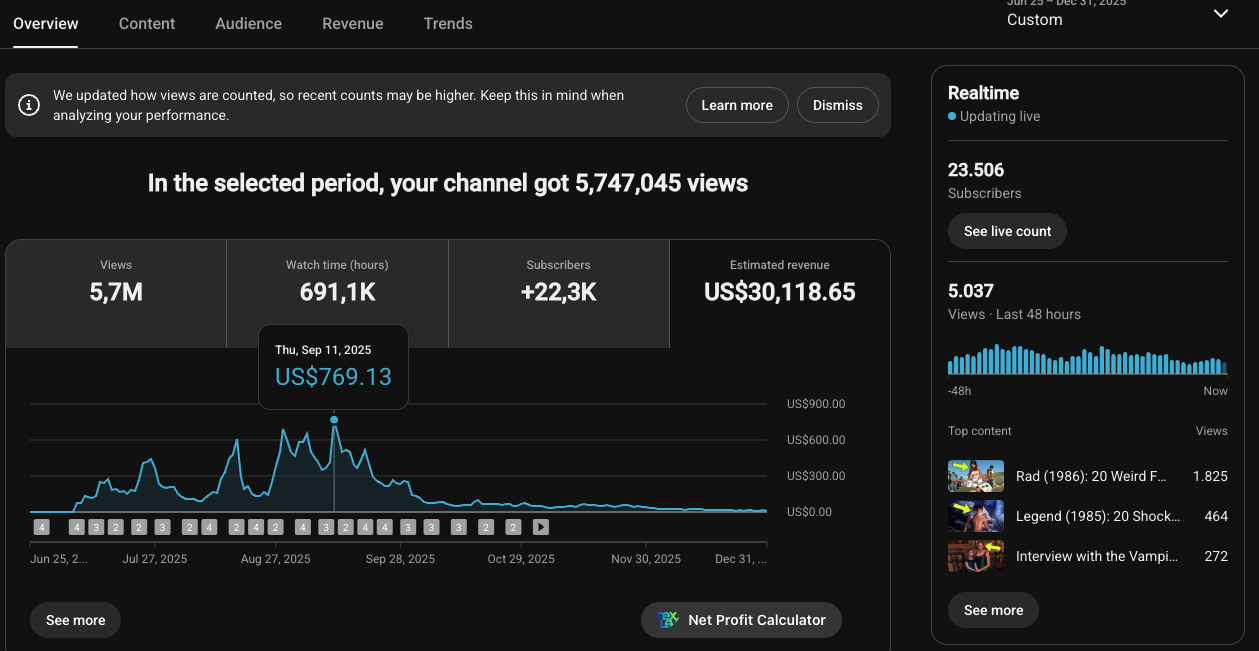The width and height of the screenshot is (1259, 651).
Task: Click the 'Rad (1986): 20 Weird F...' title
Action: [x=1091, y=476]
